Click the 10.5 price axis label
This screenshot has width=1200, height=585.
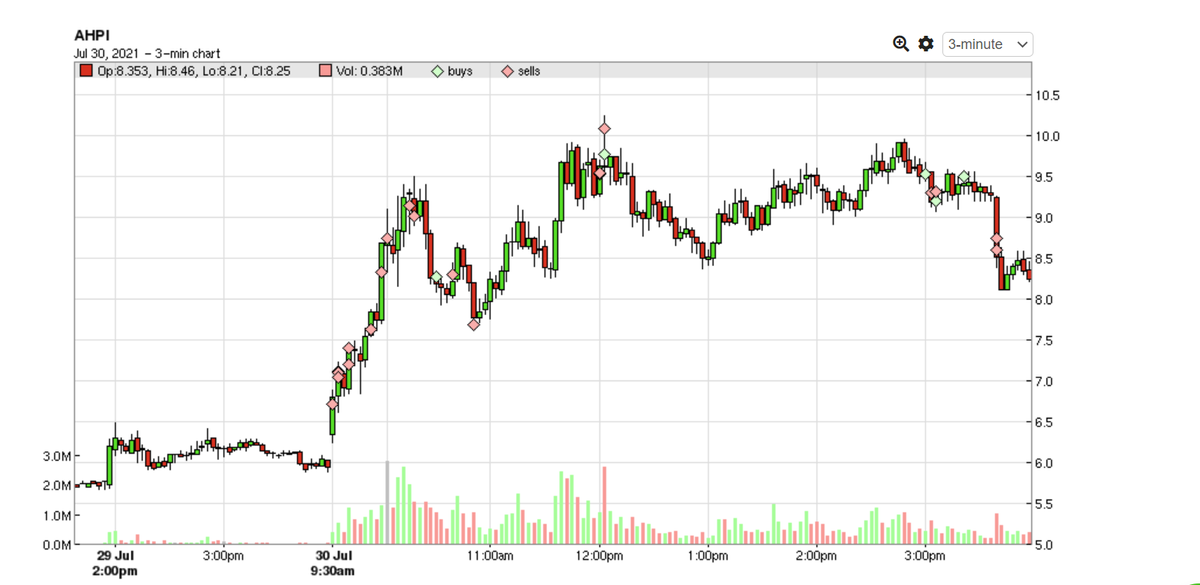(1048, 96)
